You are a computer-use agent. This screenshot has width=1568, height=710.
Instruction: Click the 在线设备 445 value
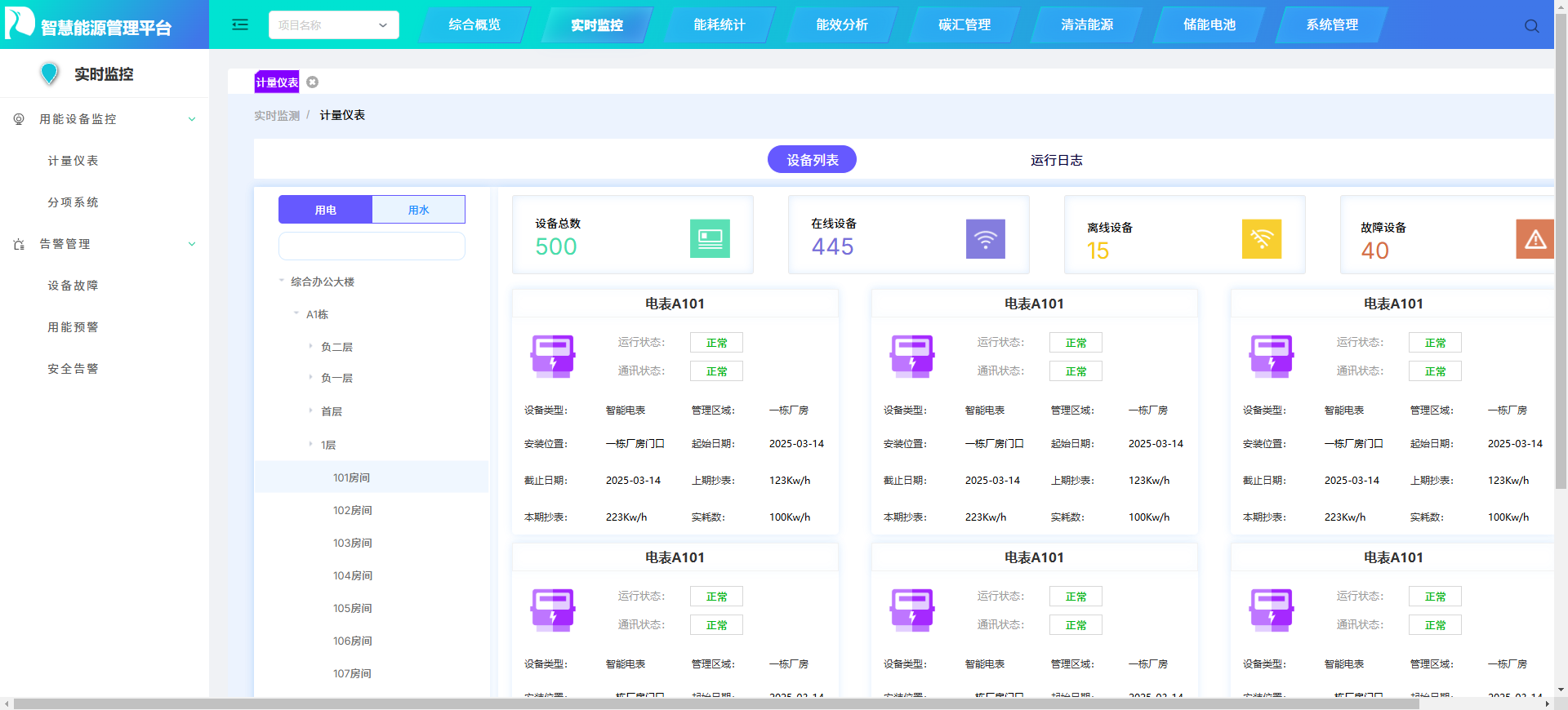pos(832,246)
